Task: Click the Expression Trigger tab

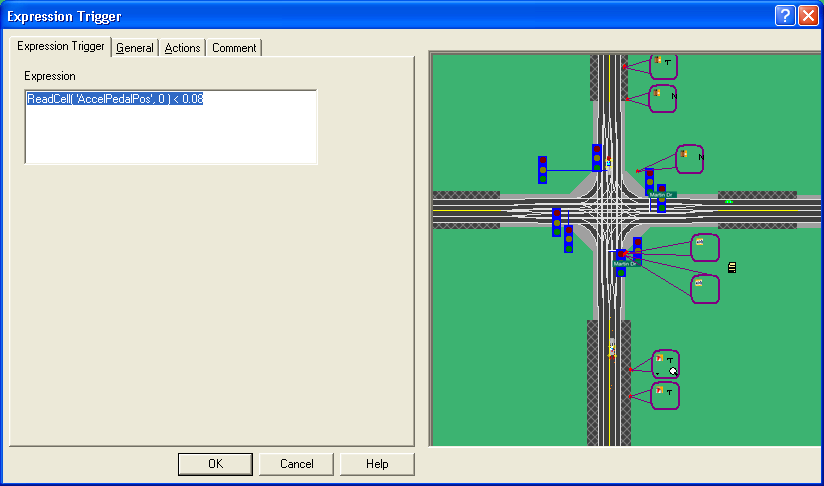Action: pos(61,47)
